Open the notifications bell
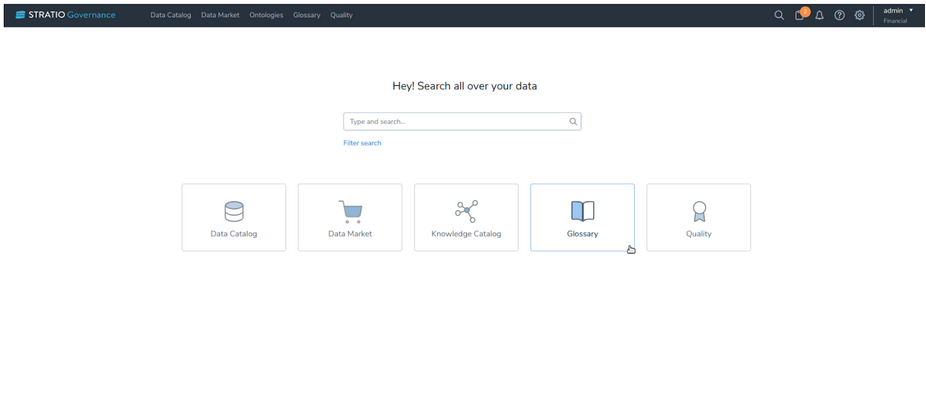 pyautogui.click(x=819, y=15)
